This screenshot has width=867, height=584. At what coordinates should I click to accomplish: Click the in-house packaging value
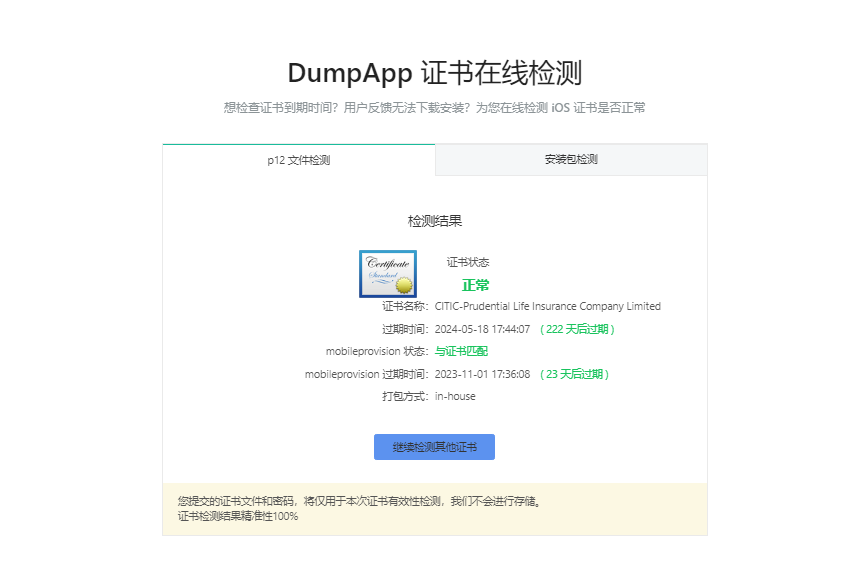455,396
